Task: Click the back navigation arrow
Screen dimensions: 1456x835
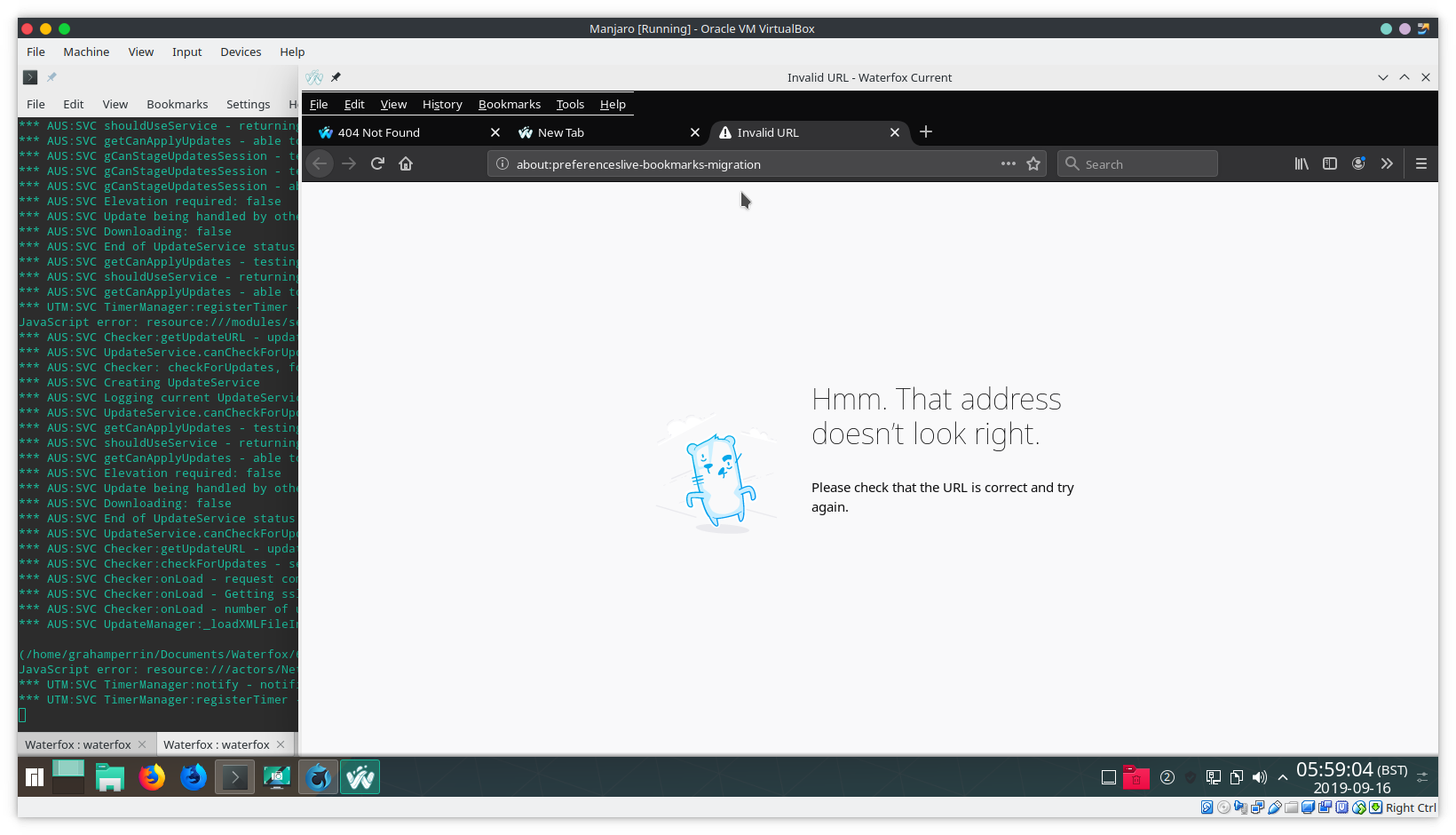Action: [x=319, y=163]
